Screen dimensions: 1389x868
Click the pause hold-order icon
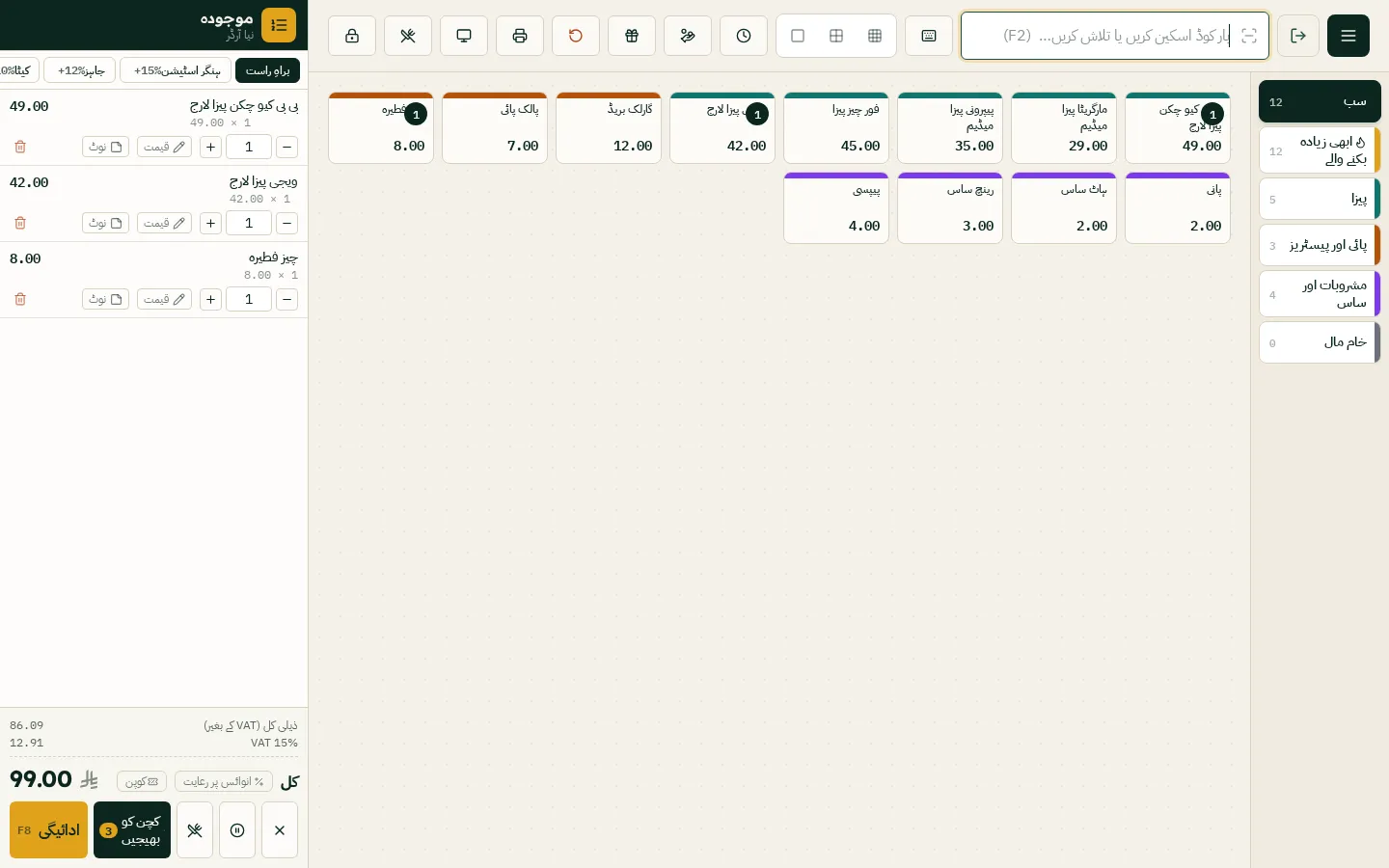click(x=237, y=830)
